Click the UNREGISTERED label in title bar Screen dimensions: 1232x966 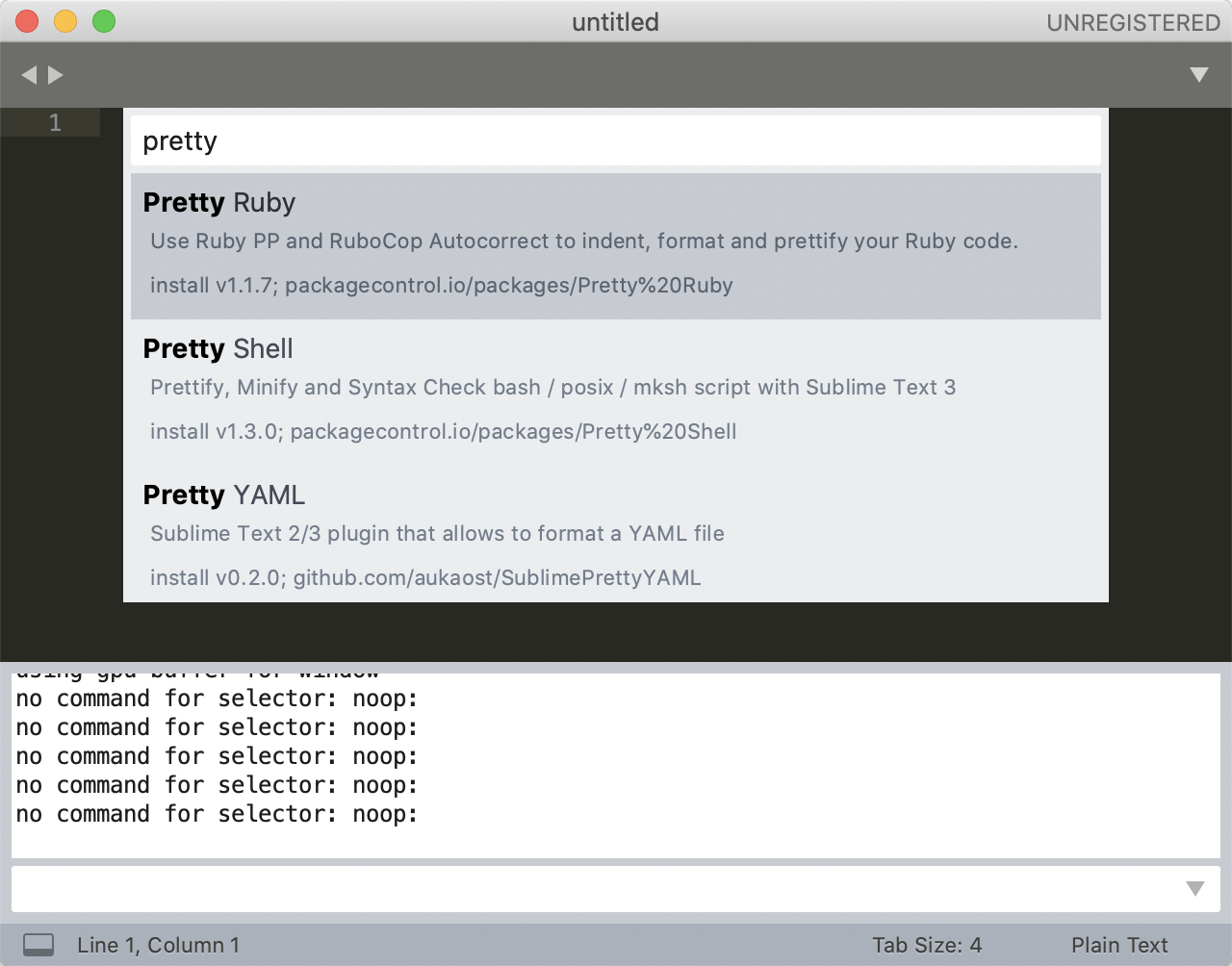[x=1133, y=22]
